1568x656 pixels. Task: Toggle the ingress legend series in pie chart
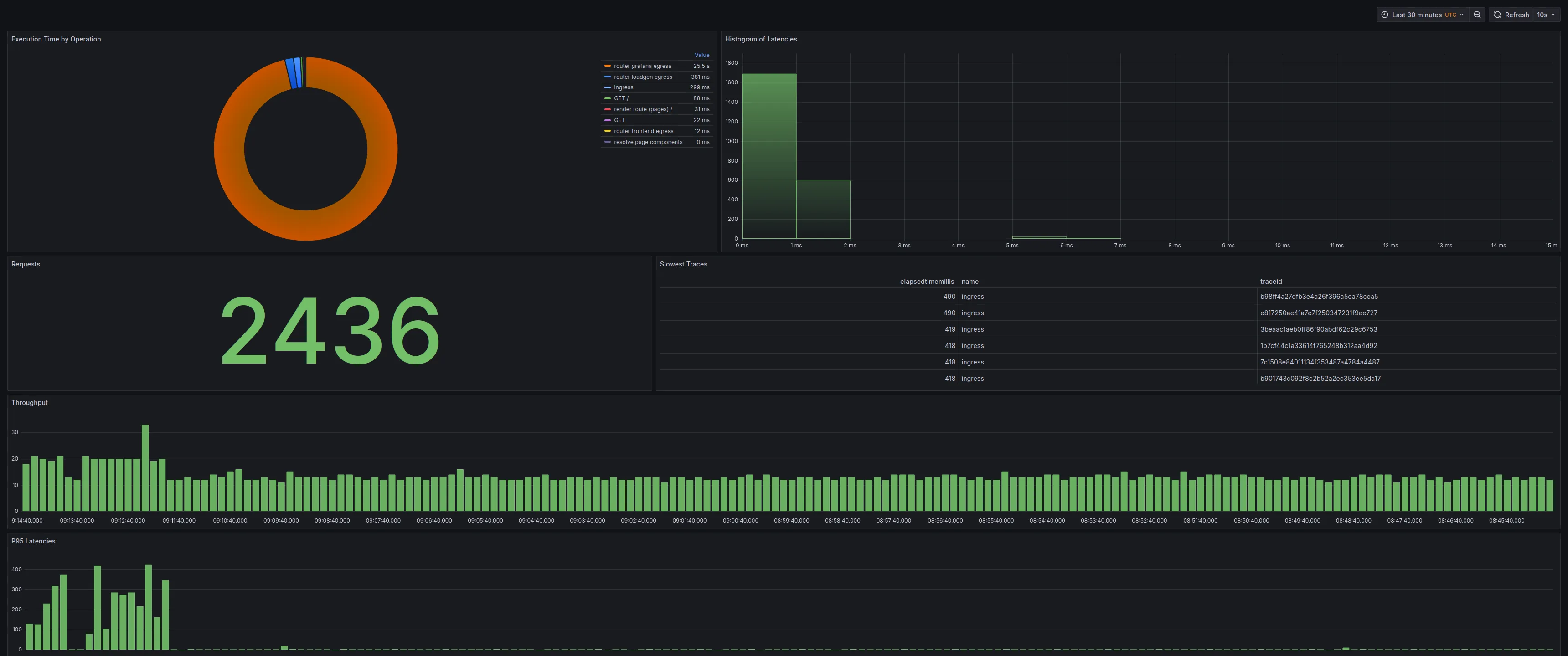pos(623,87)
